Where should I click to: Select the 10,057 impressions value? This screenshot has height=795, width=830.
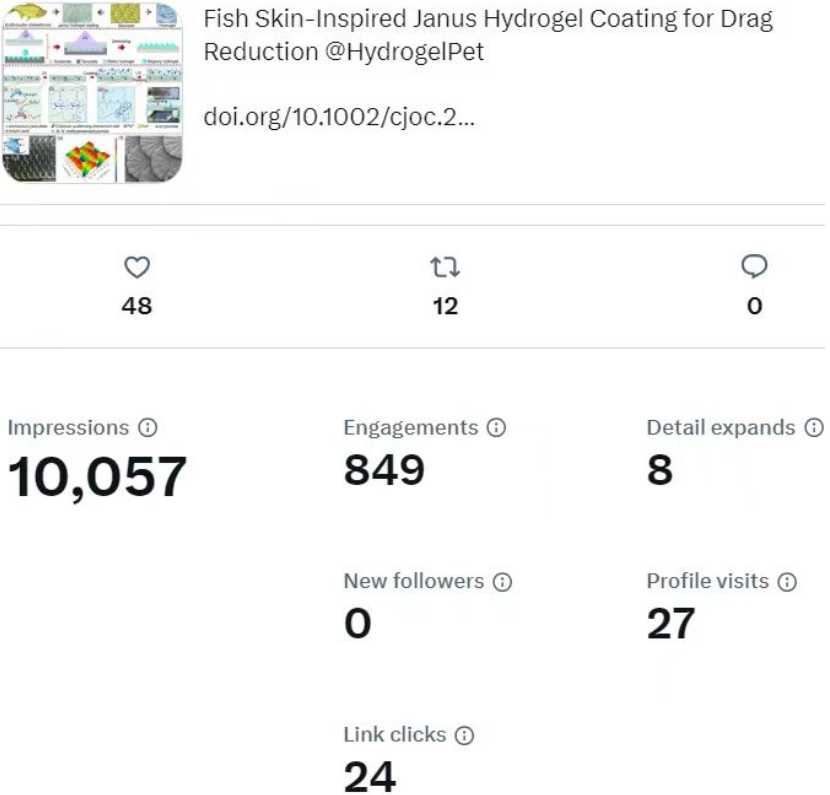[x=97, y=476]
